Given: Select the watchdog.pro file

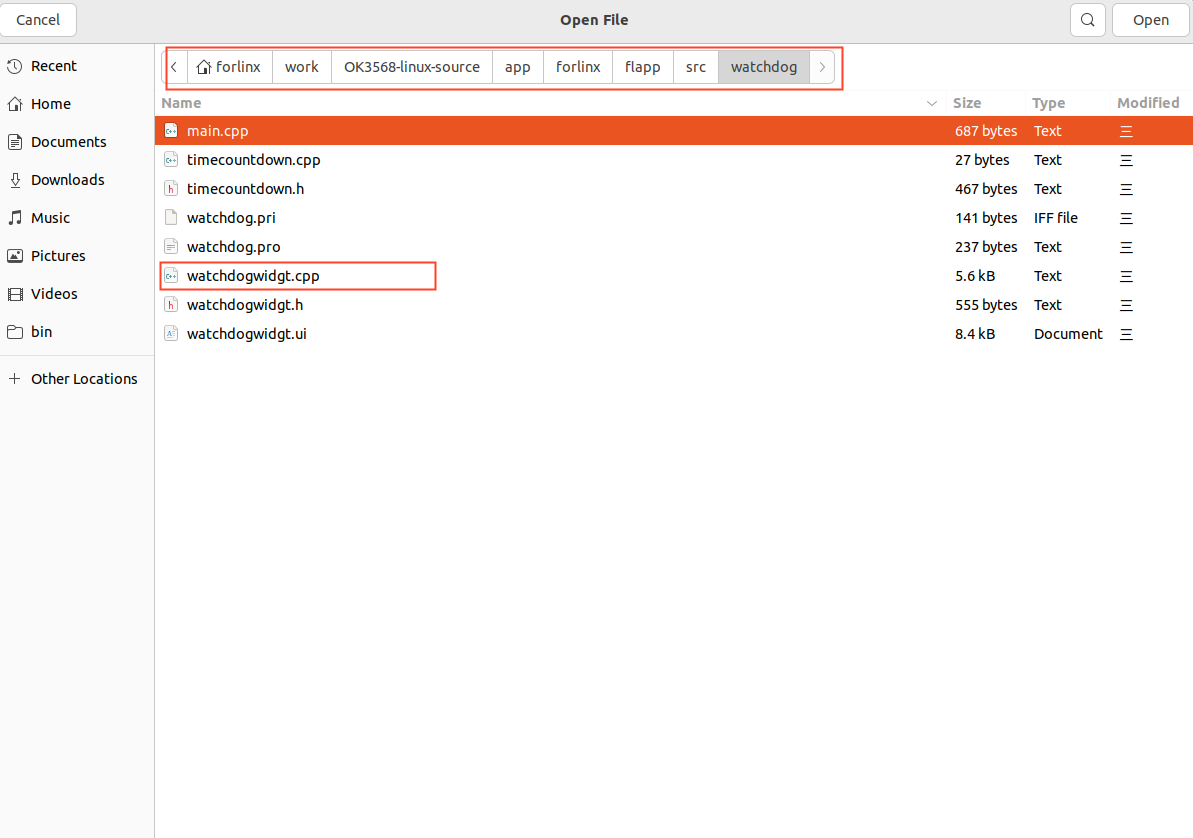Looking at the screenshot, I should point(233,247).
